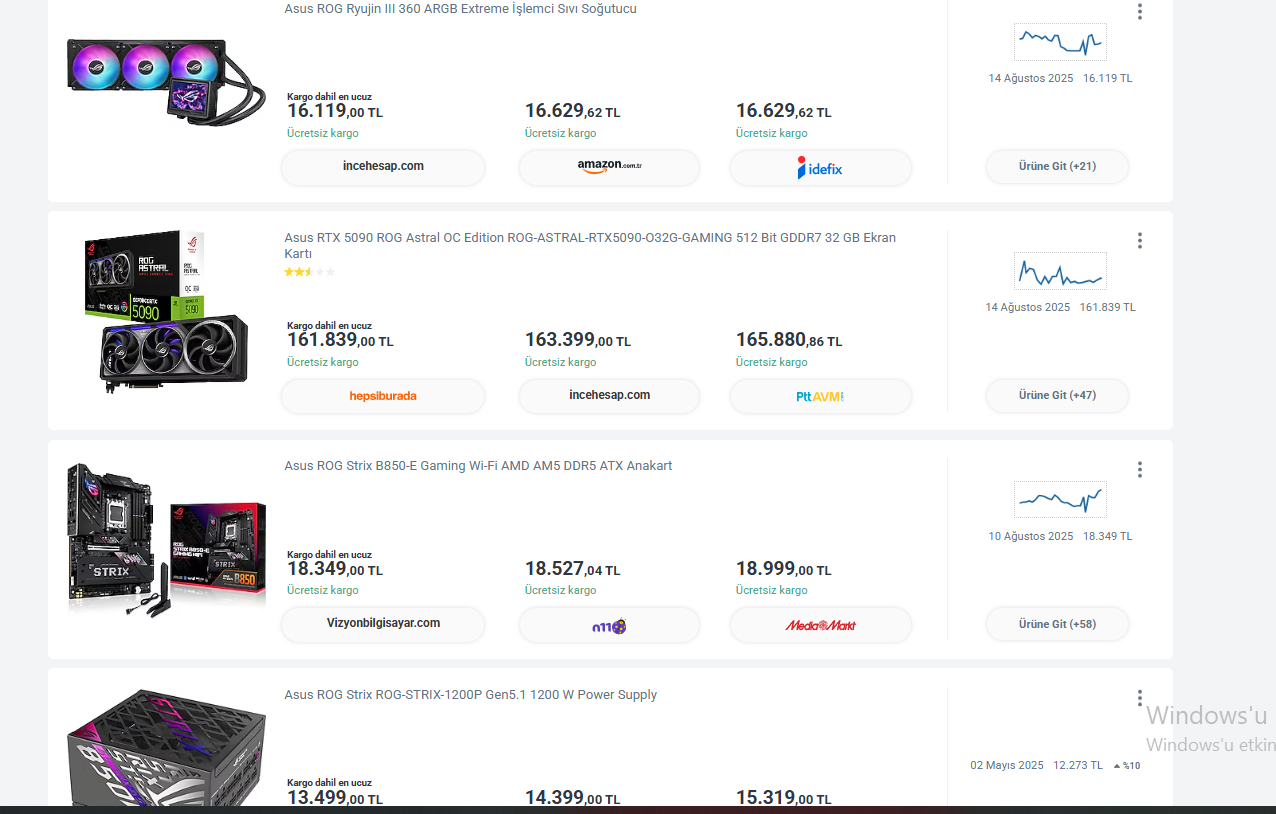Click the 15.319,00 TL price
The height and width of the screenshot is (814, 1276).
(783, 798)
